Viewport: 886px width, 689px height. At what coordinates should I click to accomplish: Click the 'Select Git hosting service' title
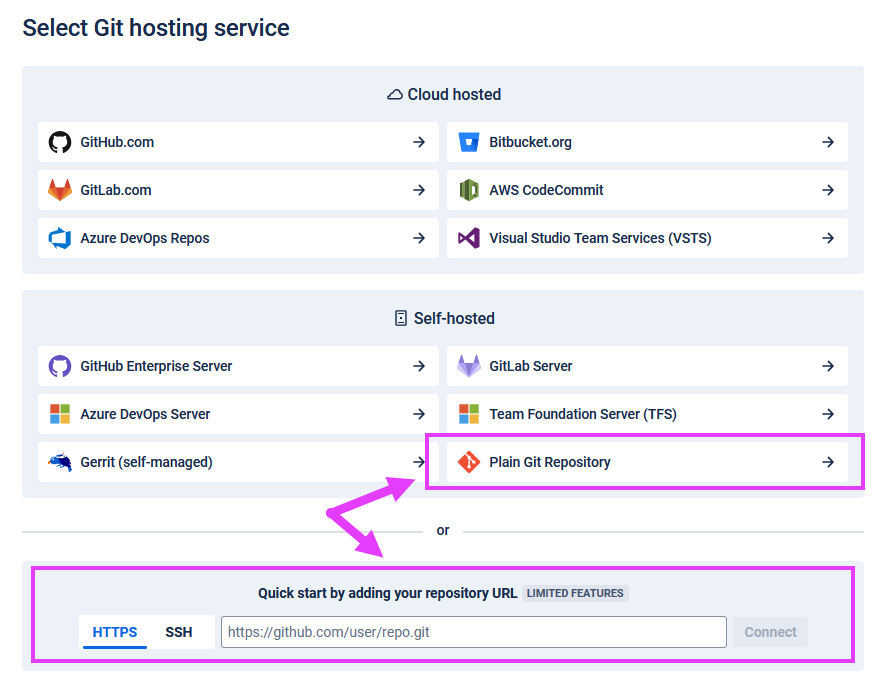tap(156, 28)
